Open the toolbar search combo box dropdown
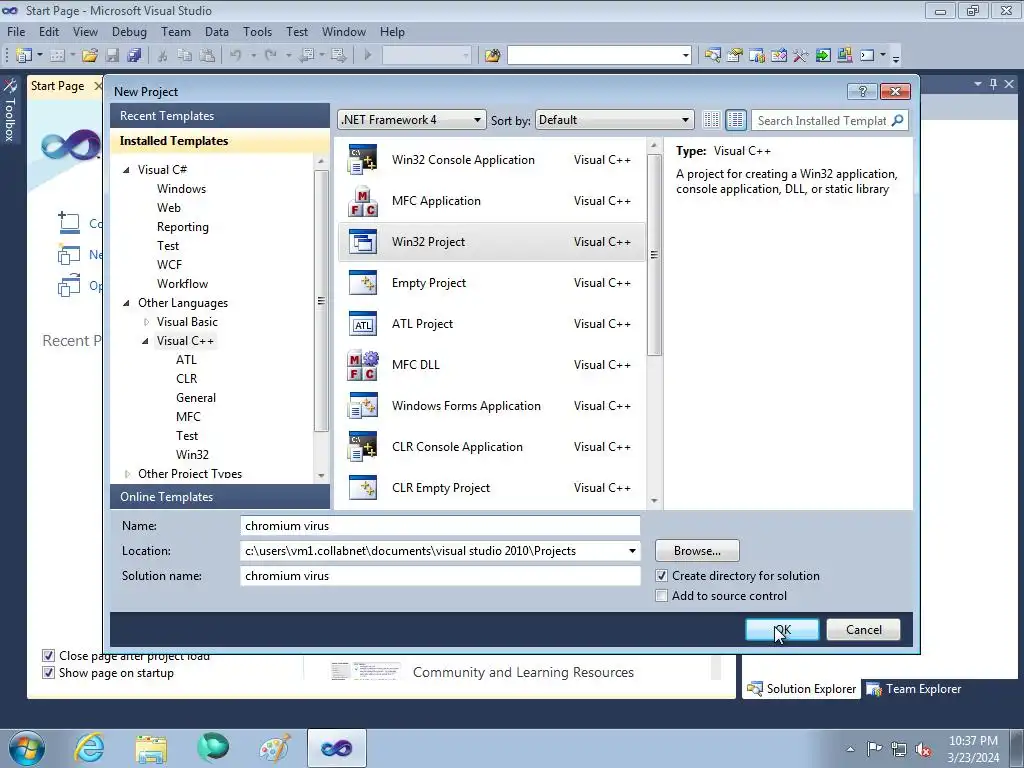The width and height of the screenshot is (1024, 768). pyautogui.click(x=685, y=56)
